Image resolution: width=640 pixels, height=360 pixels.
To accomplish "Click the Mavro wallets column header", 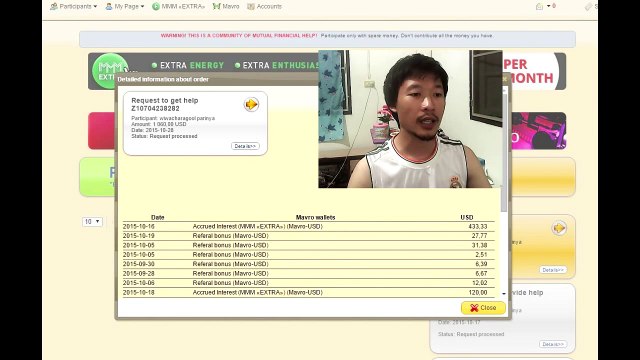I will [316, 218].
